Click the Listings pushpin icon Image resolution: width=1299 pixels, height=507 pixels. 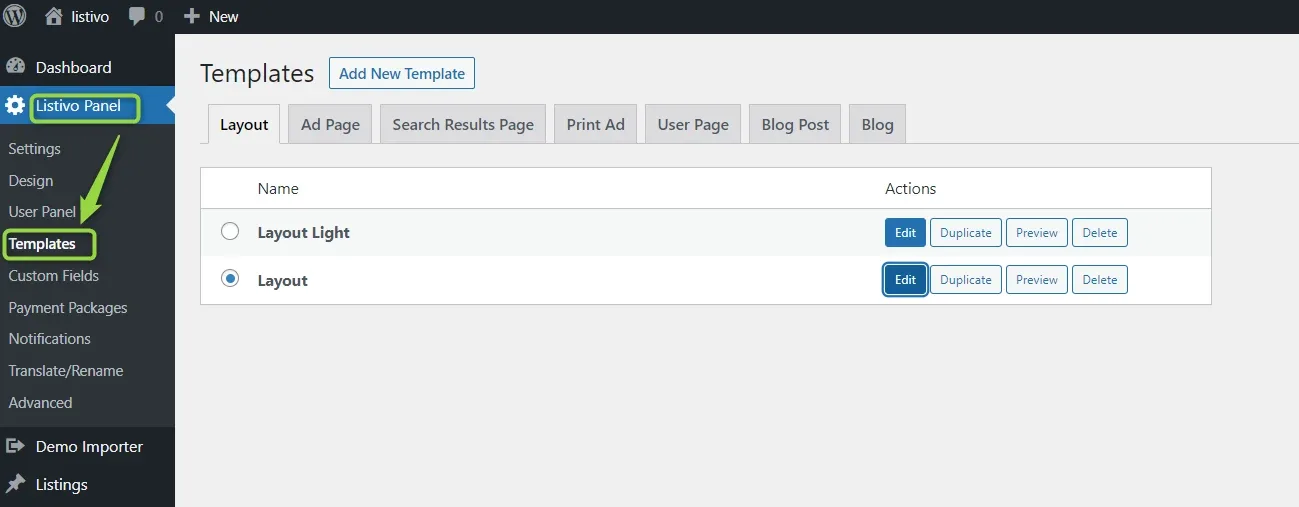coord(15,484)
